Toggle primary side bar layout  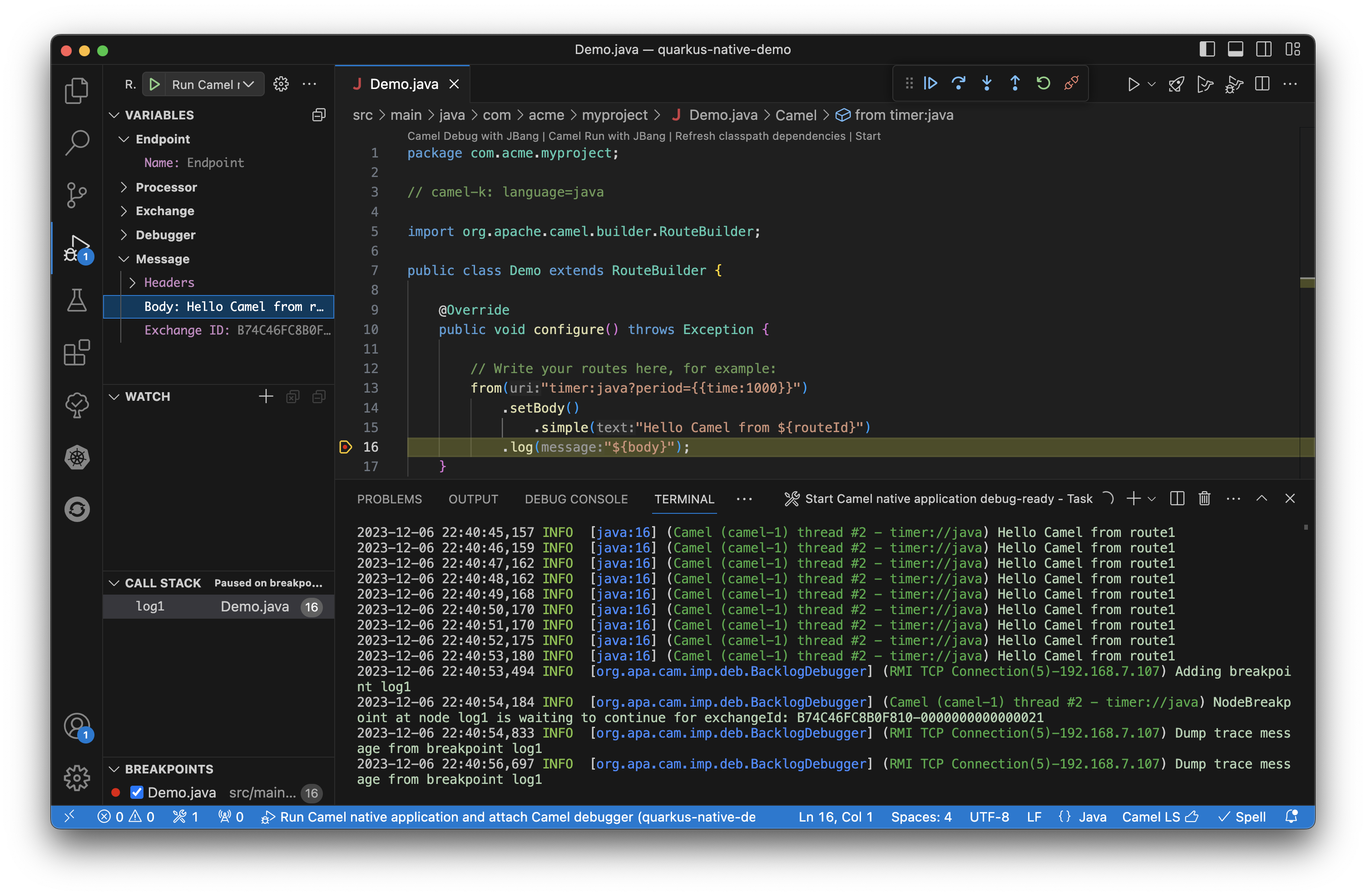pos(1207,49)
